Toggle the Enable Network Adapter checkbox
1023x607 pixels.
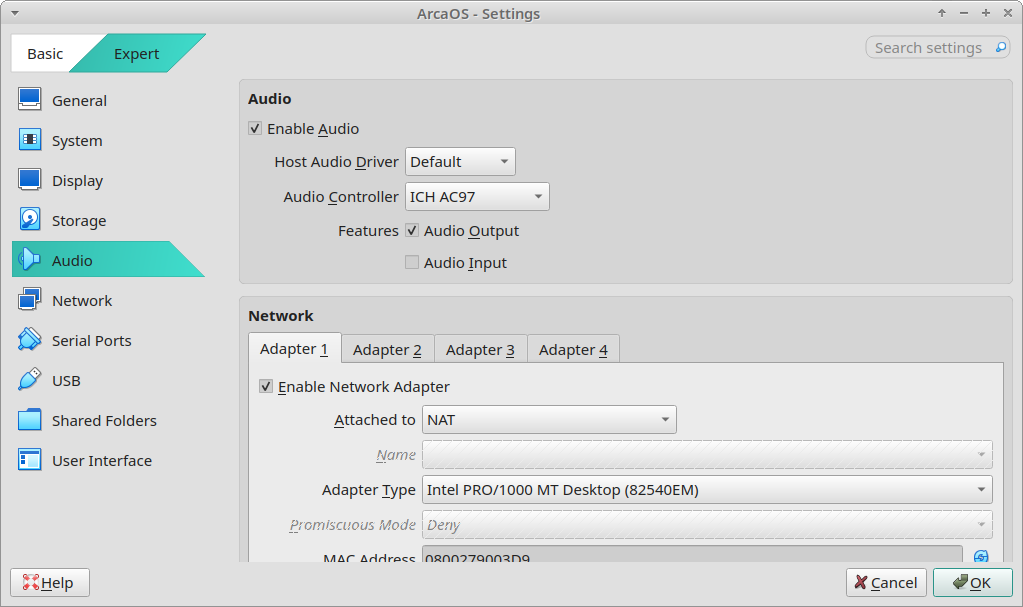point(266,386)
